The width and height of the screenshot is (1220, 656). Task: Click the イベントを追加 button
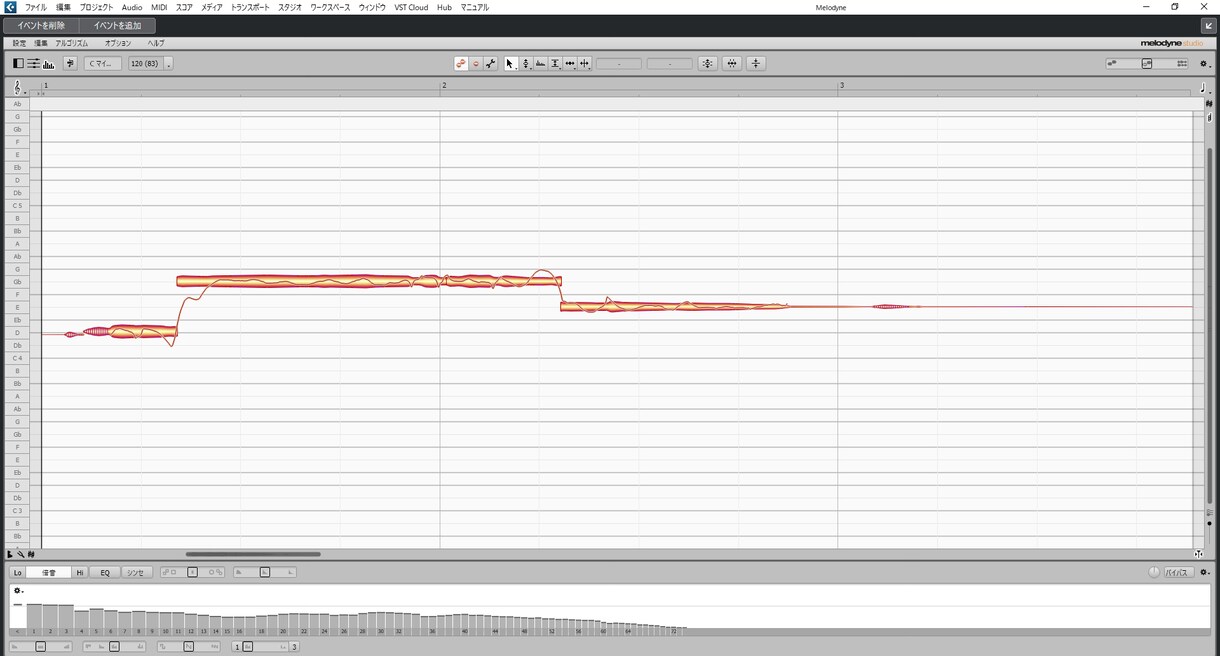point(118,25)
